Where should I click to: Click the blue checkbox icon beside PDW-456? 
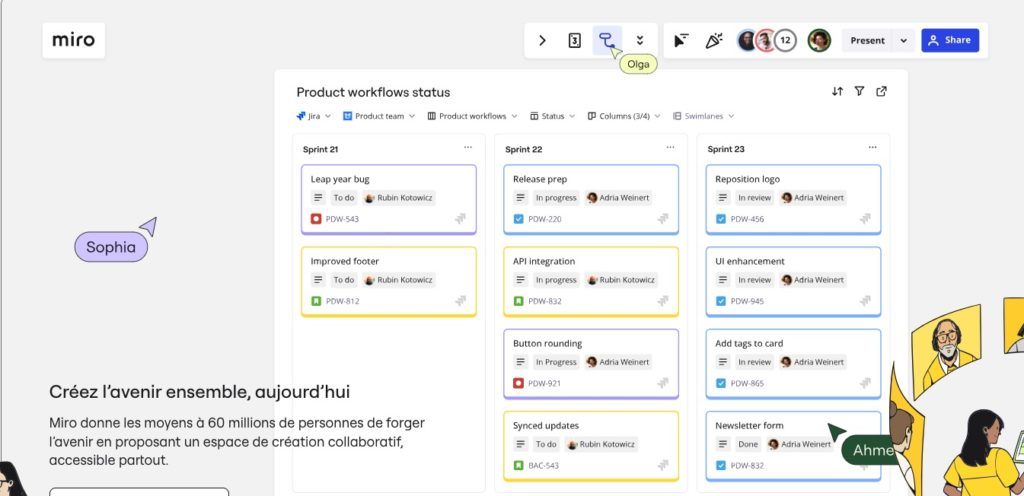pos(720,219)
